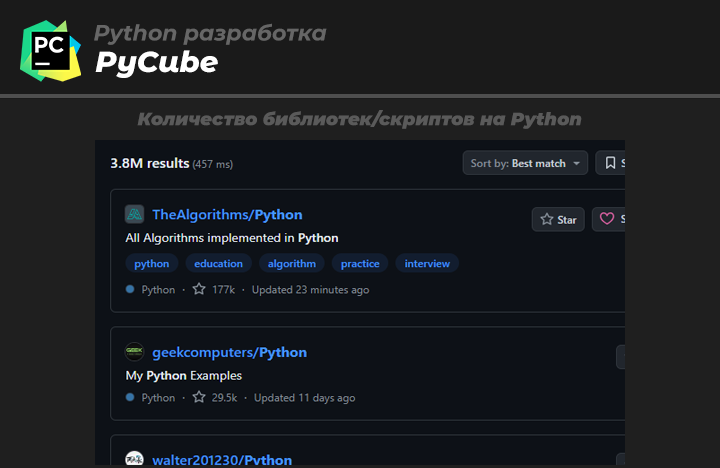Viewport: 720px width, 468px height.
Task: Select the interview topic tag
Action: click(x=427, y=263)
